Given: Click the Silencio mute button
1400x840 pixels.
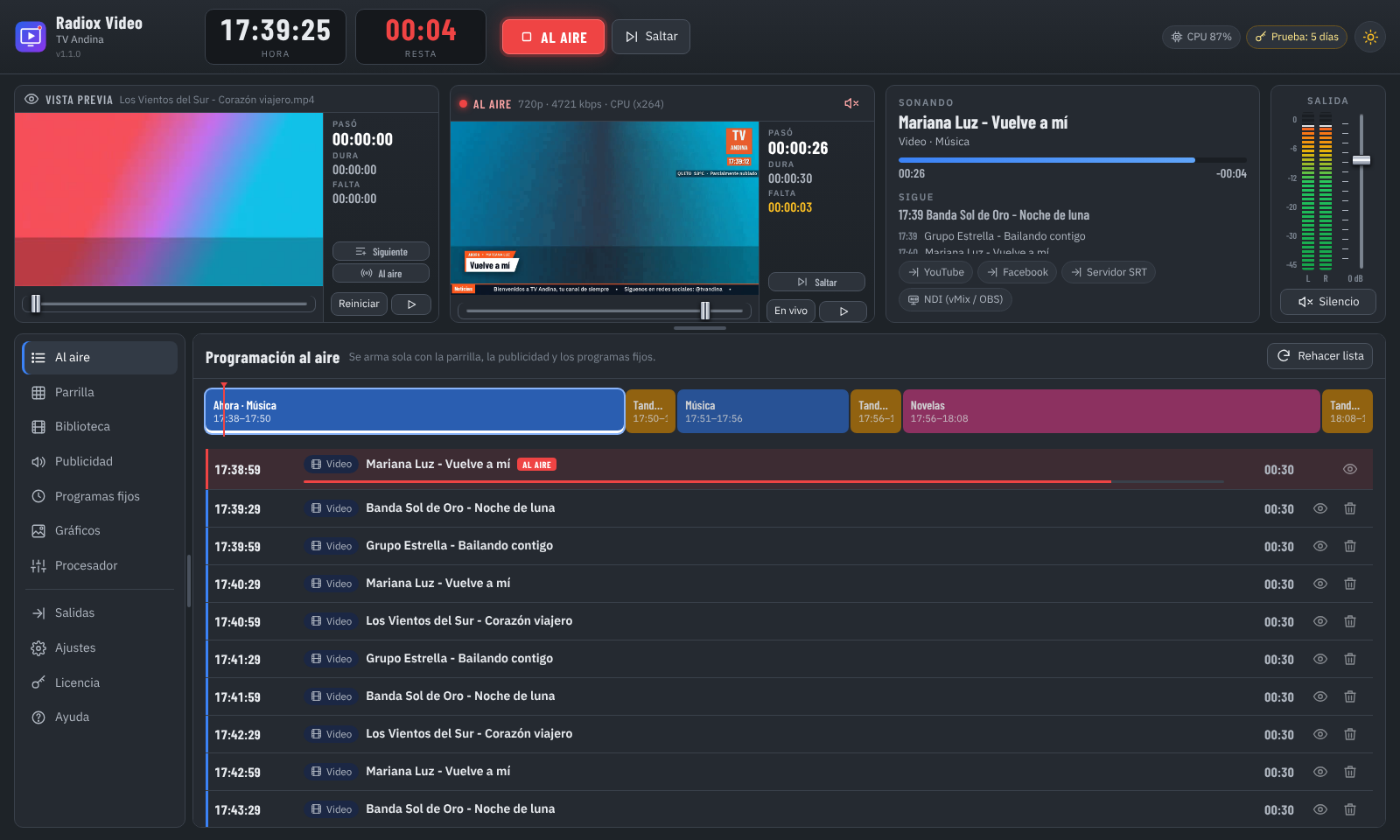Looking at the screenshot, I should (x=1328, y=302).
